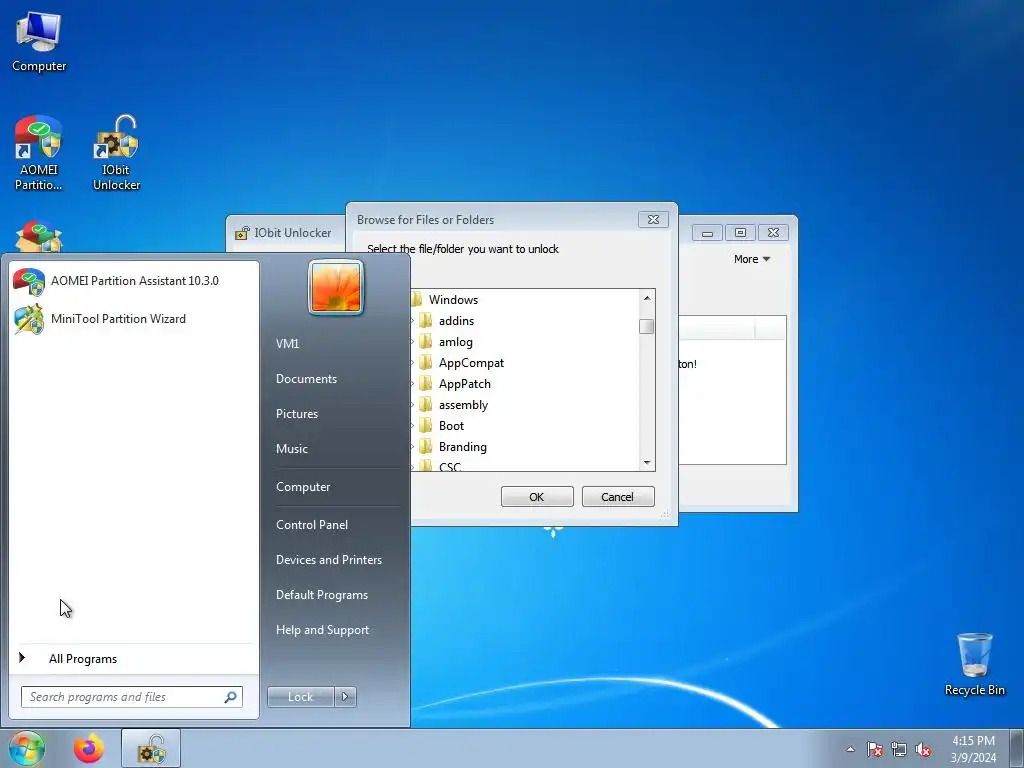Open the network tray icon

(899, 749)
